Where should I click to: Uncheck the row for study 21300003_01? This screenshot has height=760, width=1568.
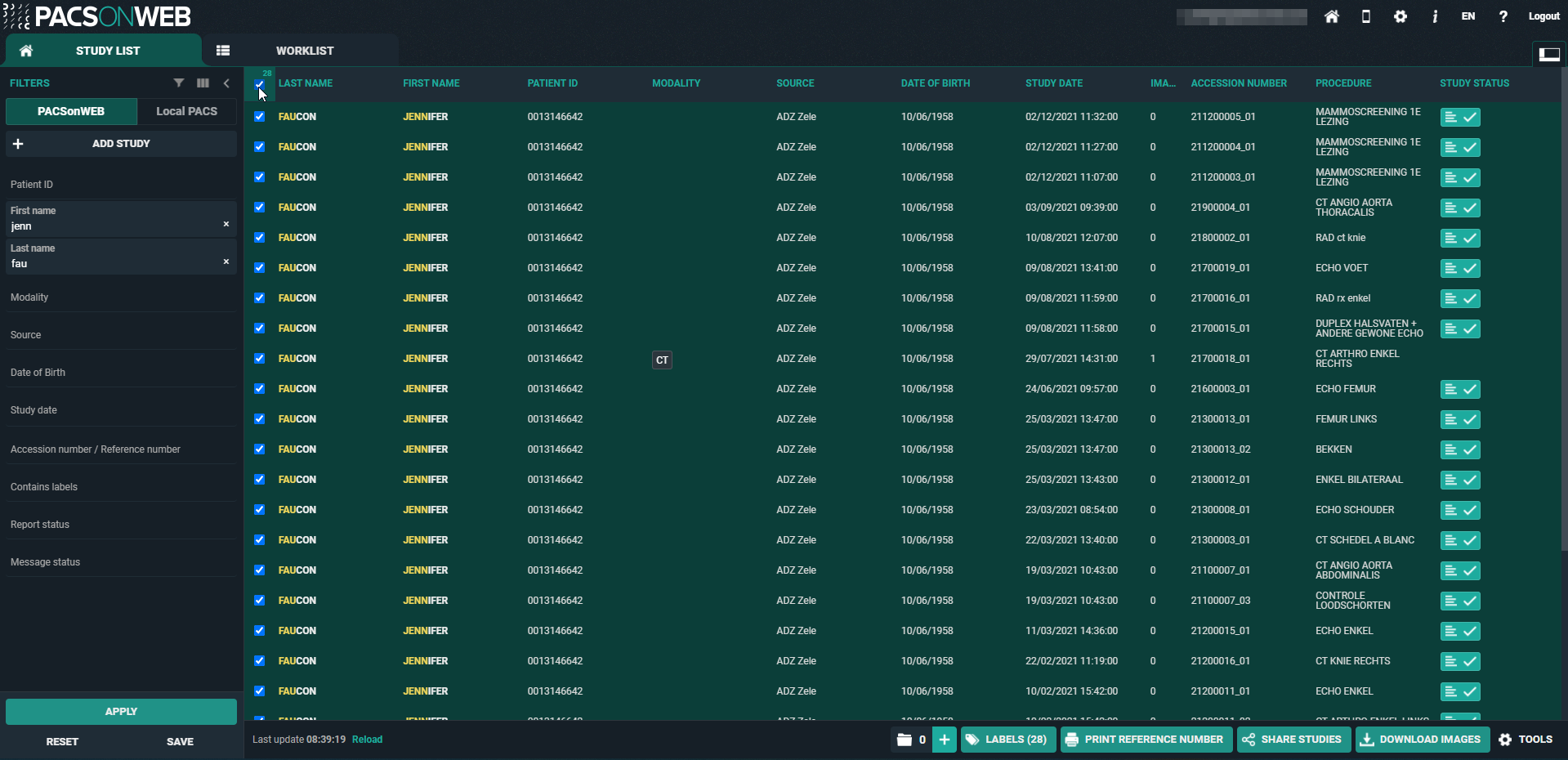tap(259, 539)
